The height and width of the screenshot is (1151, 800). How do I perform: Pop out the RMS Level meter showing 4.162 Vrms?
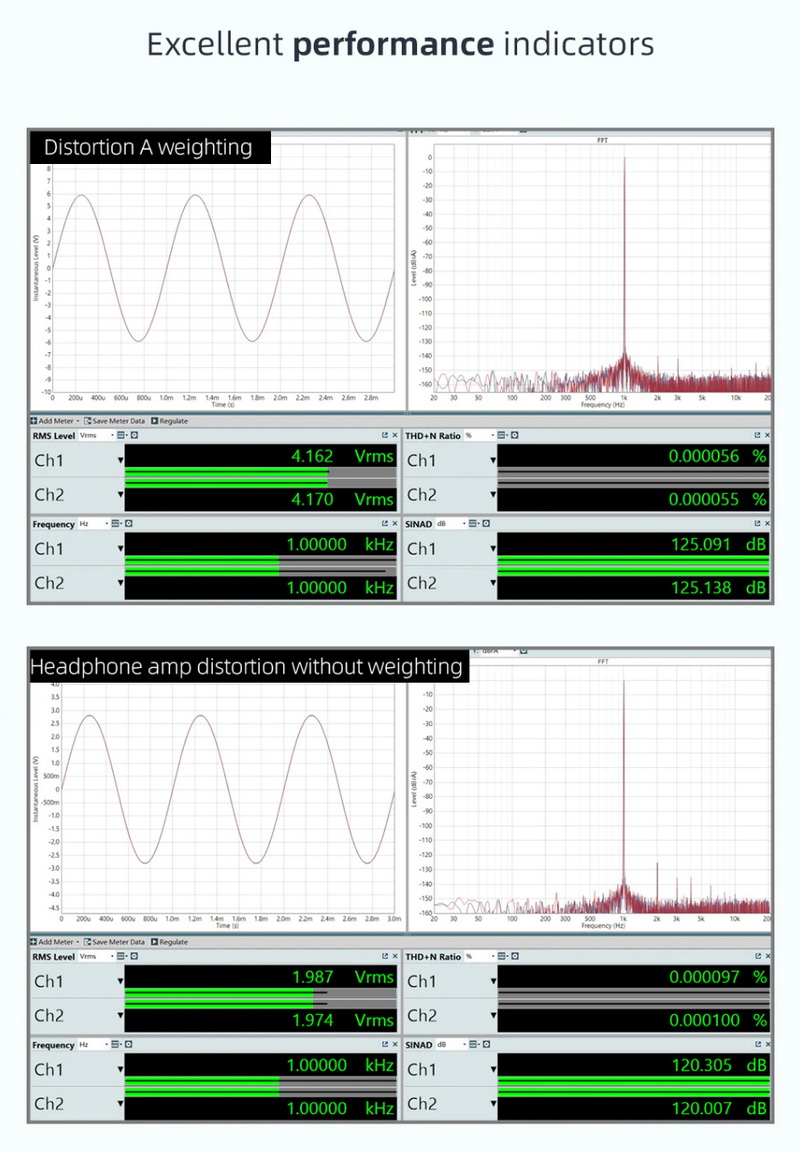pyautogui.click(x=384, y=436)
